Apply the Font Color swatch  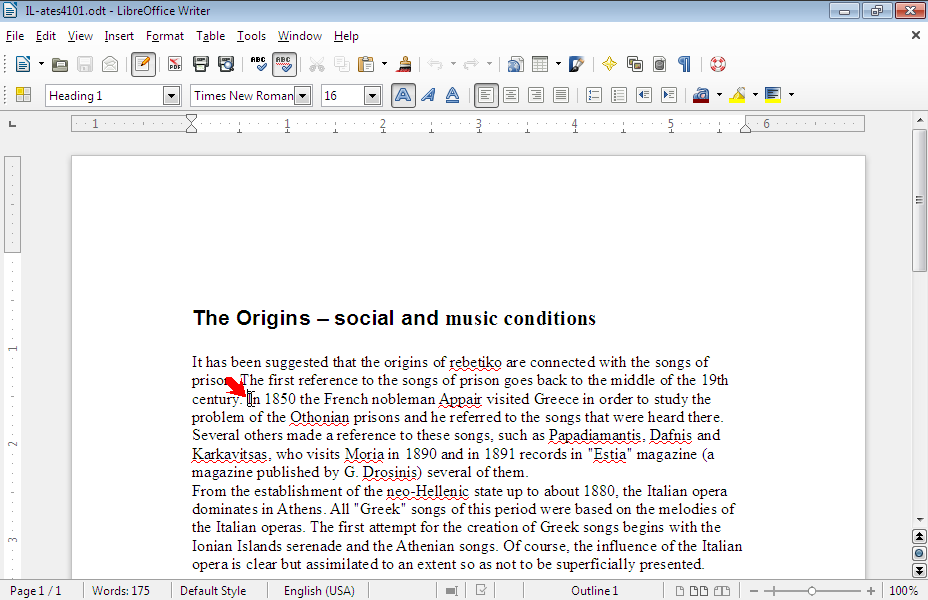[x=701, y=95]
